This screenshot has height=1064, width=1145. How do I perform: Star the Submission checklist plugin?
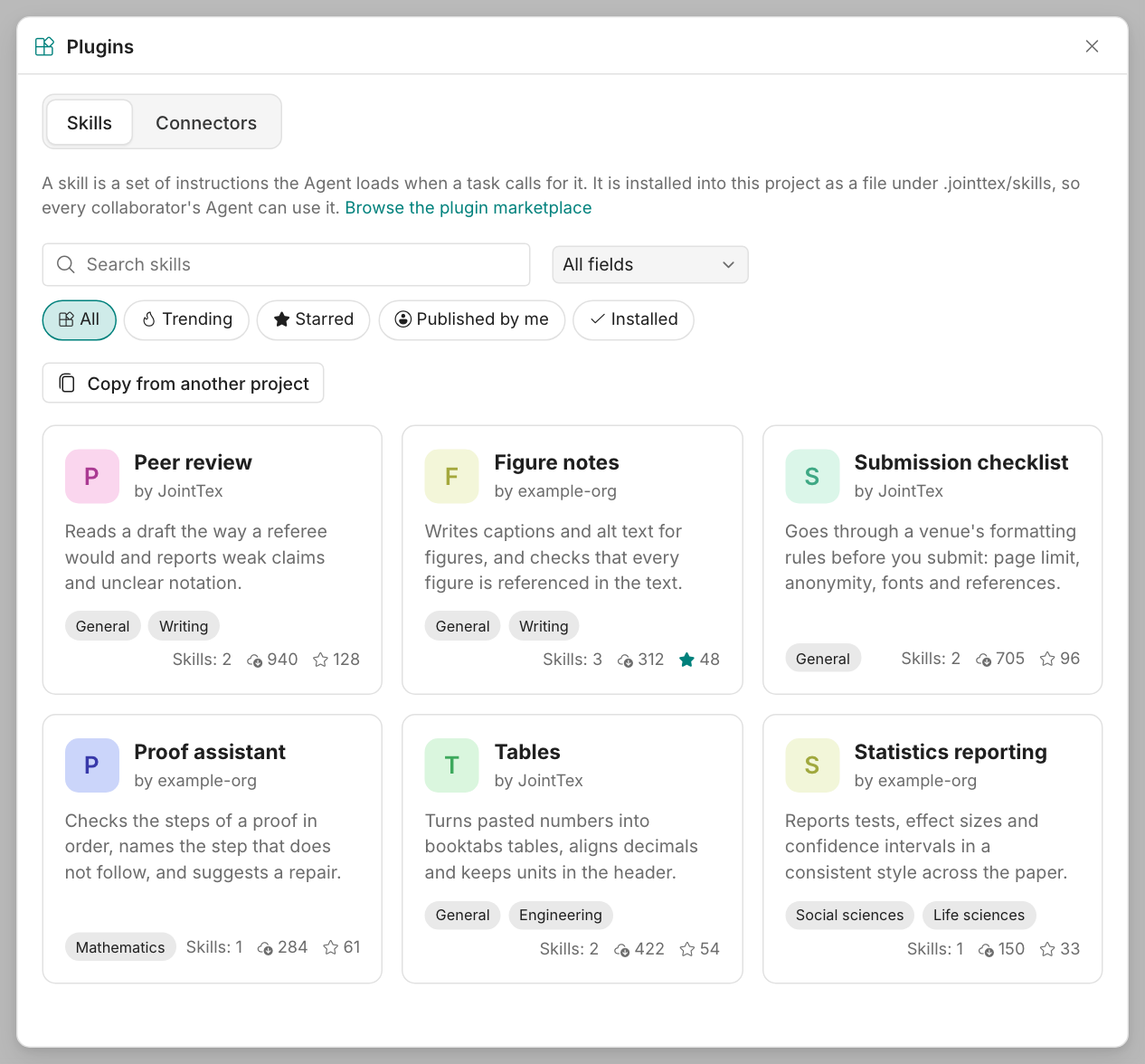click(1047, 659)
